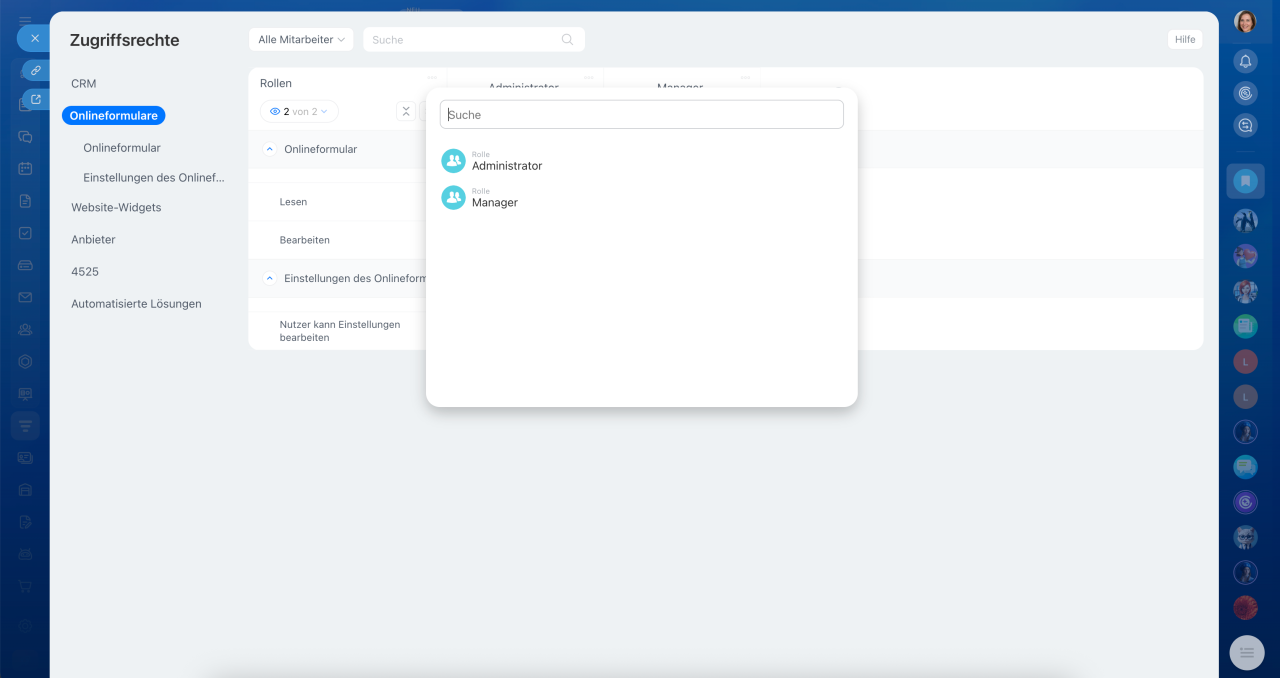
Task: Collapse the Einstellungen des Onlineformulars section
Action: [269, 279]
